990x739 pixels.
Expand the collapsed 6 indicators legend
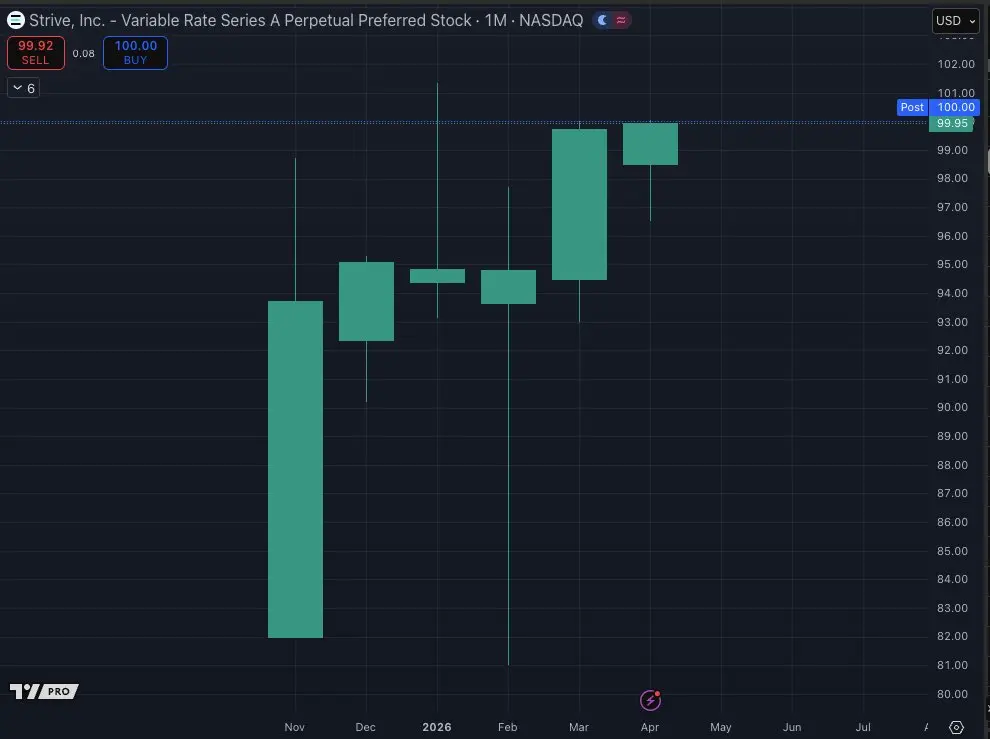(x=23, y=88)
